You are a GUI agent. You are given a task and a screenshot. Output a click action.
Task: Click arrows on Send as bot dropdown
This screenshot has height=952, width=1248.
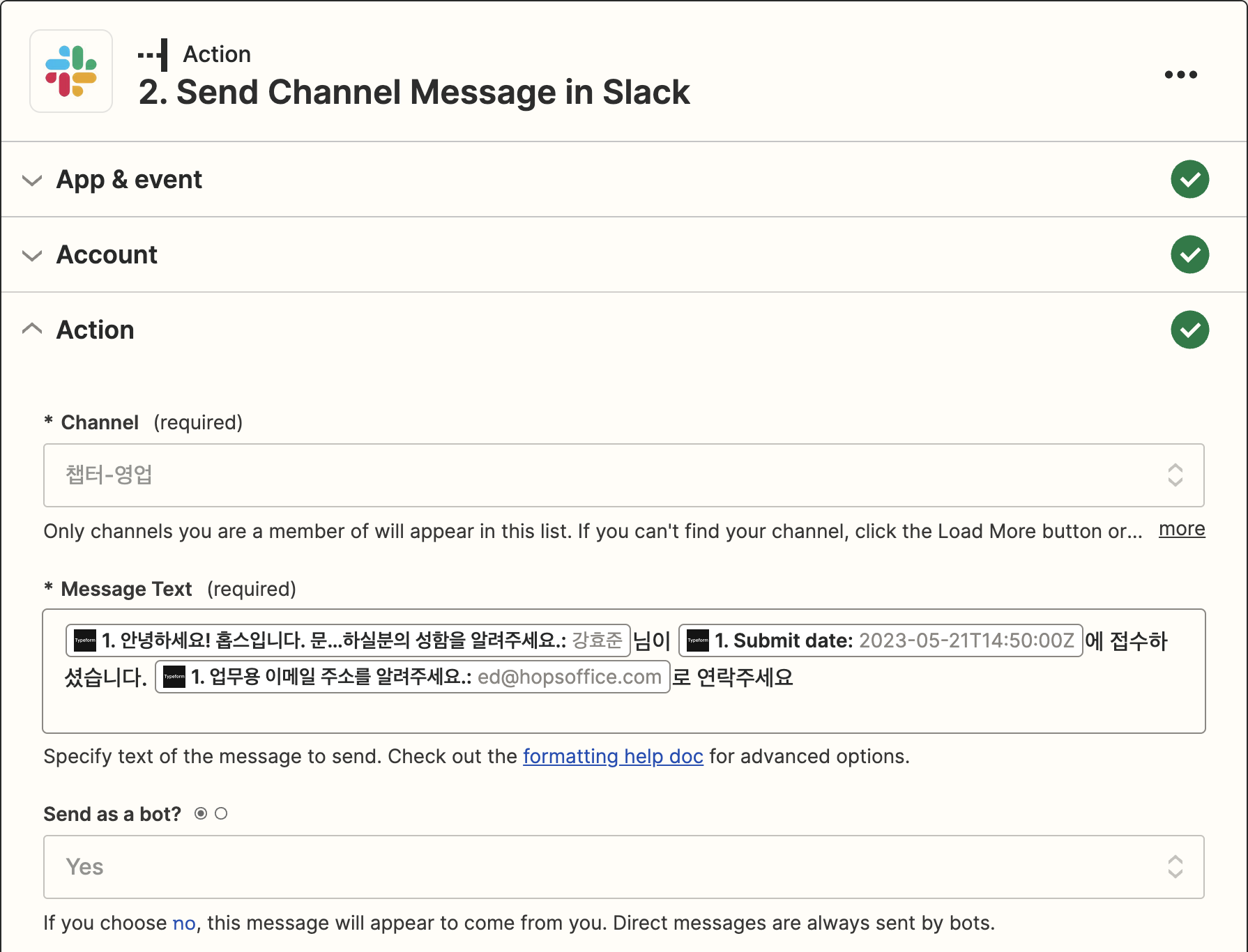coord(1175,867)
